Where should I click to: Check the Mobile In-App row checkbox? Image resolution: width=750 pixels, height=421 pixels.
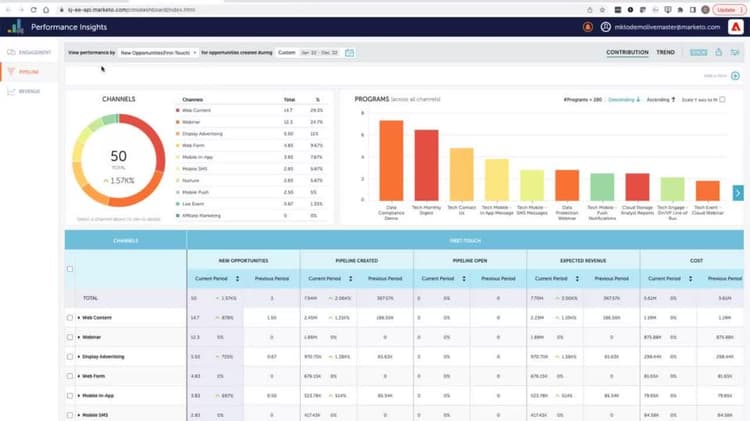[x=70, y=396]
